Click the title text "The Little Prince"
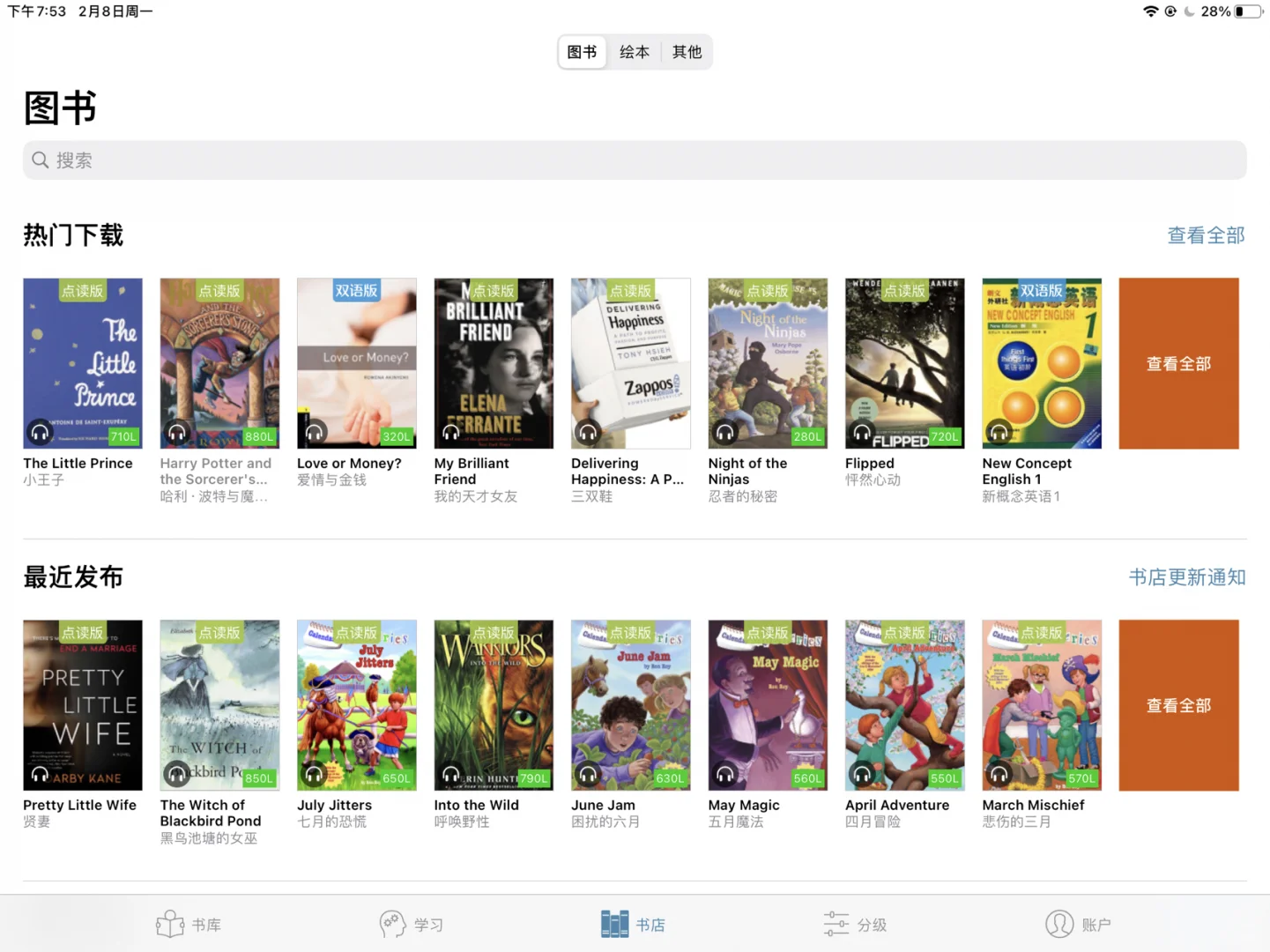This screenshot has height=952, width=1270. (78, 464)
